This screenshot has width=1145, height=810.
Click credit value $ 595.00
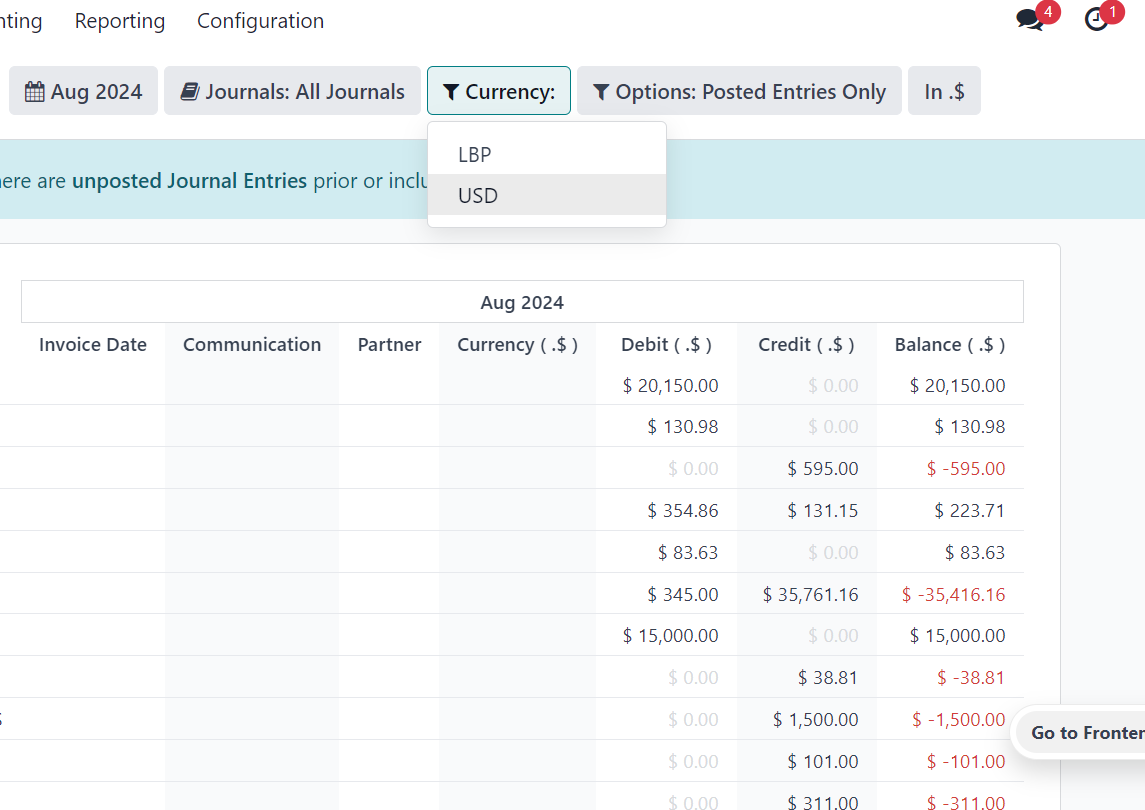coord(822,468)
